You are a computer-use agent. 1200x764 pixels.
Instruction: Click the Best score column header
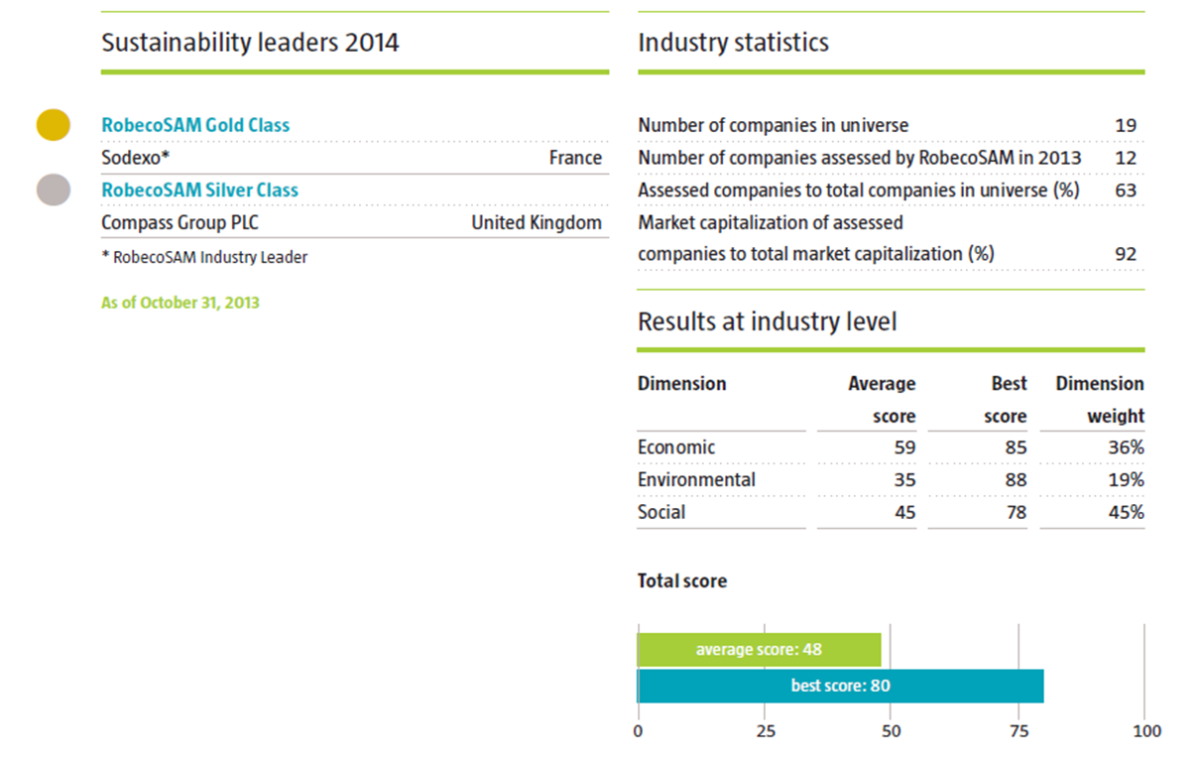pos(1006,399)
